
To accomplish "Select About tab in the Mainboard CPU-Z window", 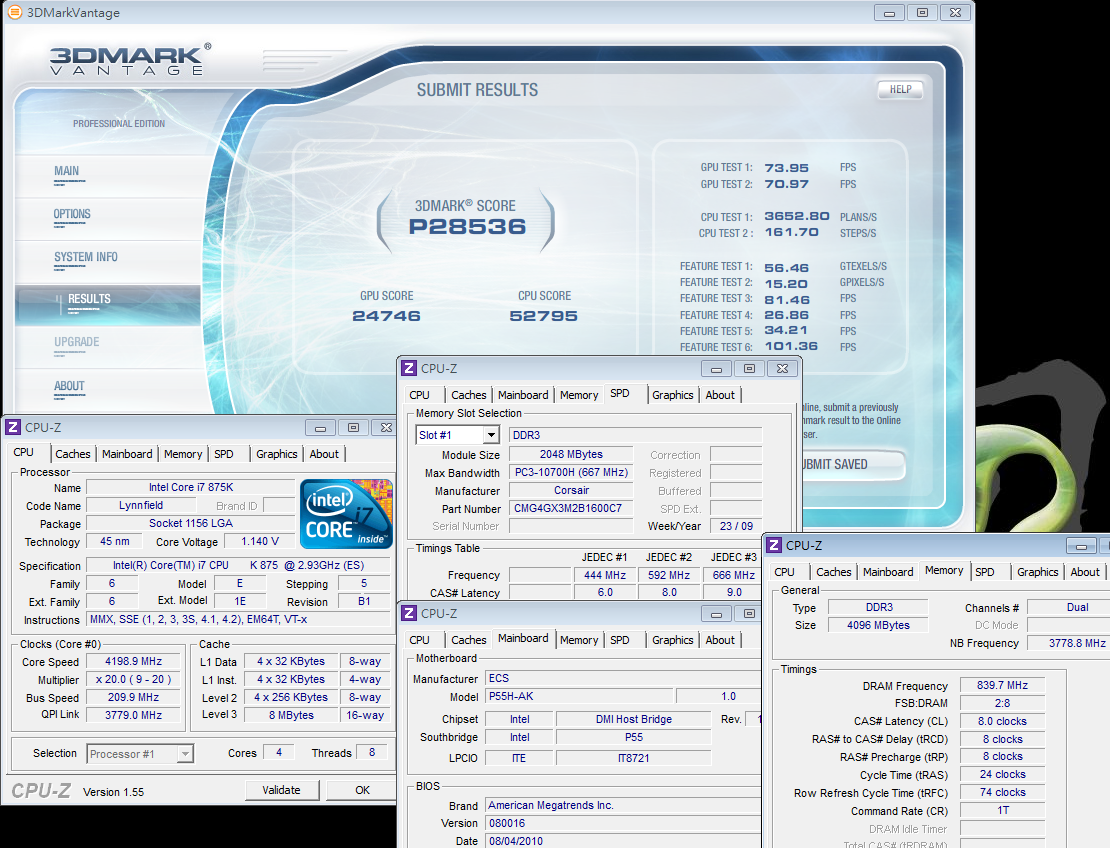I will click(x=720, y=640).
